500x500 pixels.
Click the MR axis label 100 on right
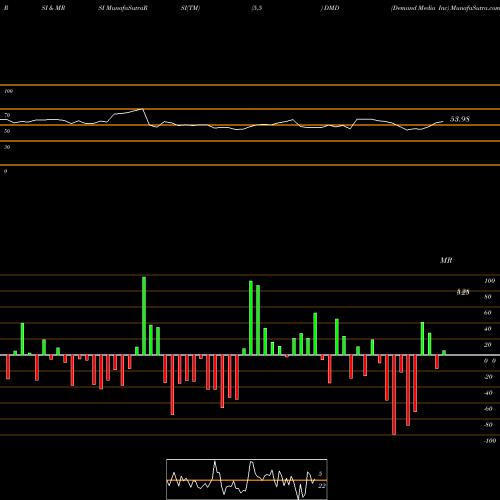point(489,281)
